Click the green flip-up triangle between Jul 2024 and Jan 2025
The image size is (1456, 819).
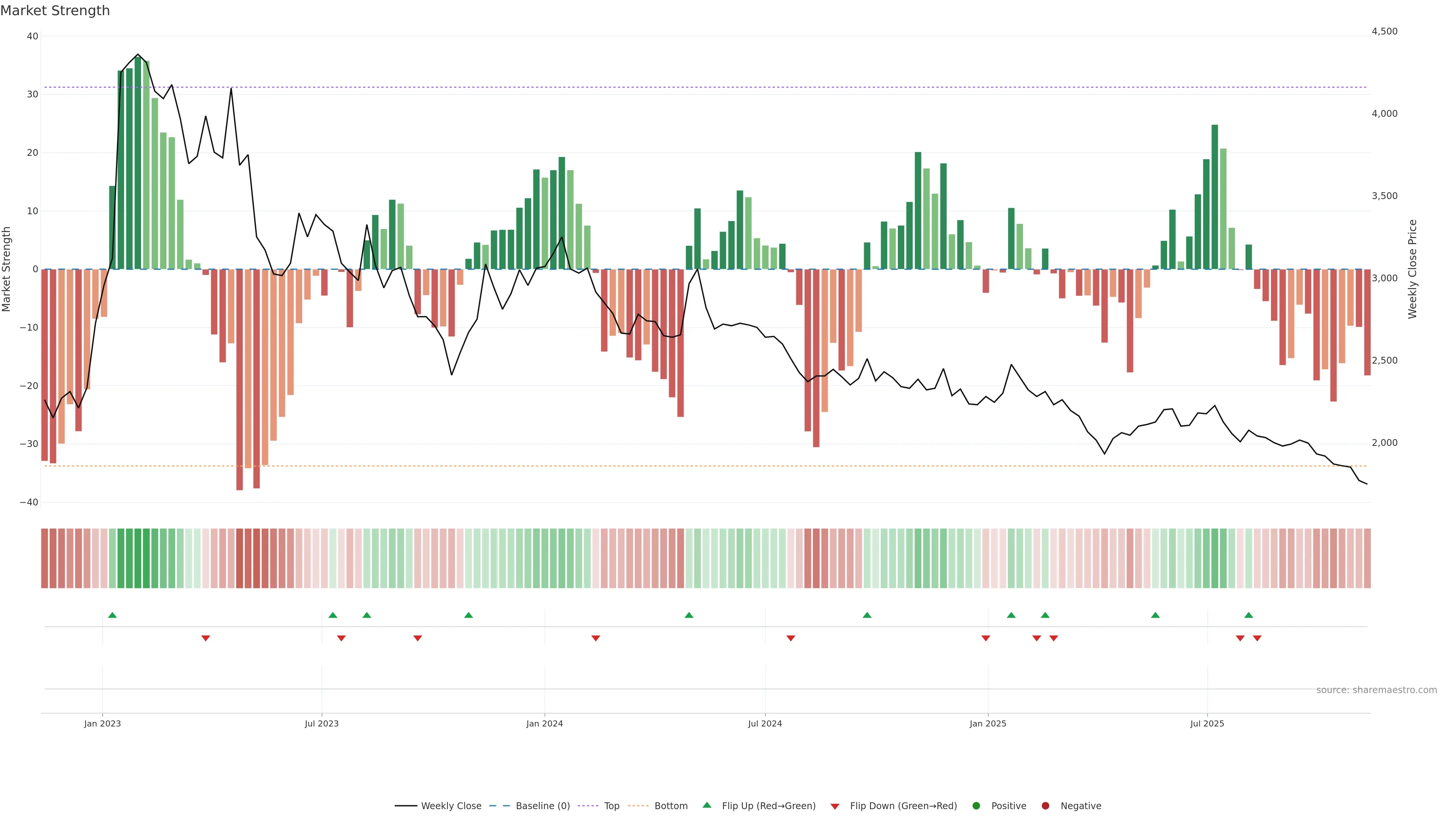tap(866, 615)
